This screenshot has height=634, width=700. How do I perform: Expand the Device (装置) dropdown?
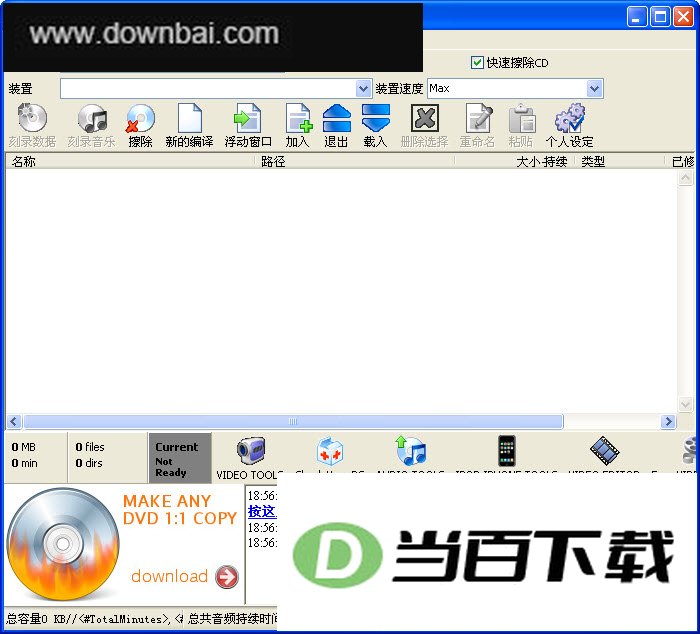click(x=363, y=88)
